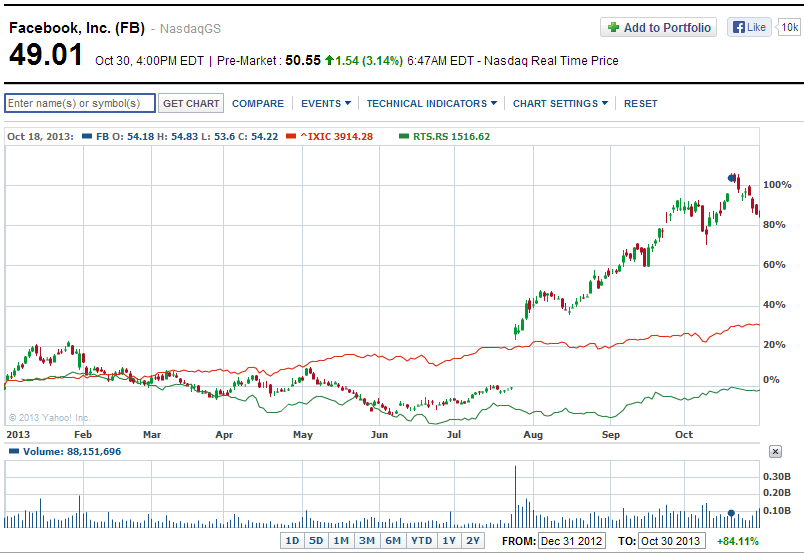Screen dimensions: 804x553
Task: Click the red ^IXIC legend color marker
Action: tap(291, 136)
